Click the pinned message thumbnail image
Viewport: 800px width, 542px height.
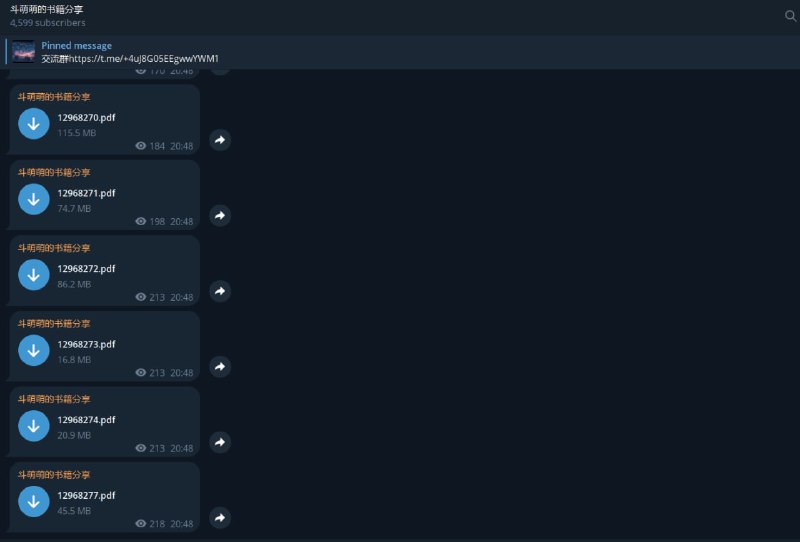24,52
